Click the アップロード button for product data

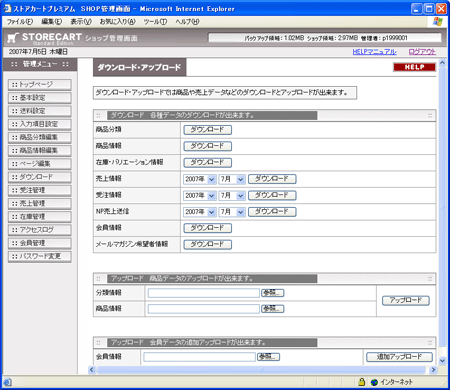click(x=406, y=301)
